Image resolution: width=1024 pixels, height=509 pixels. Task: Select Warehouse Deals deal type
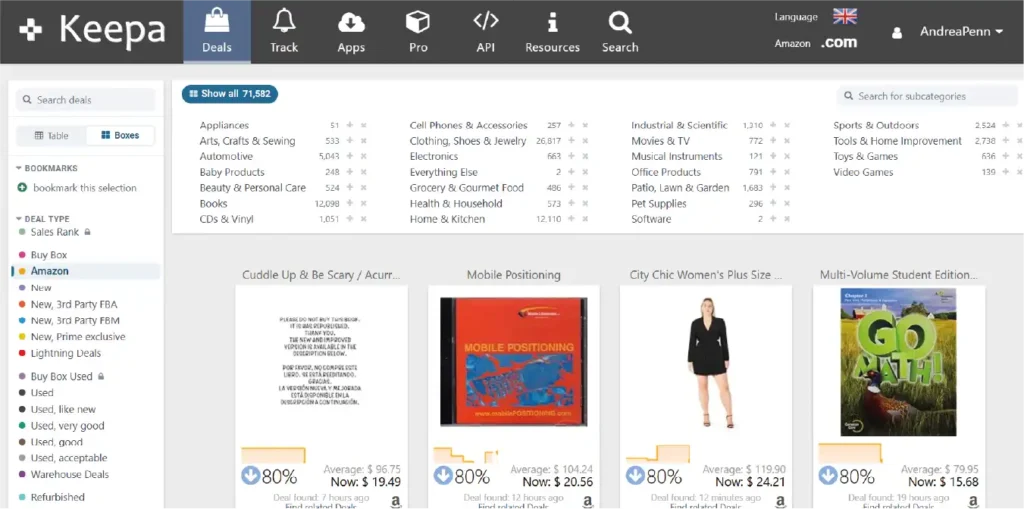pos(70,474)
